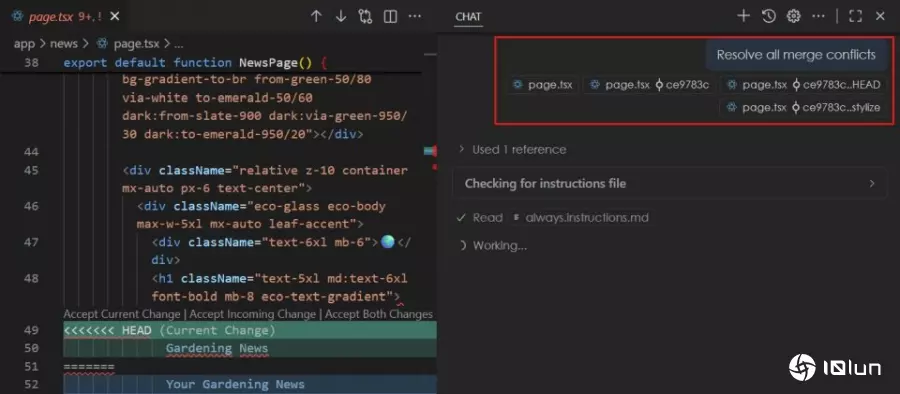Close the page.tsx editor tab
Screen dimensions: 900x394
[115, 17]
